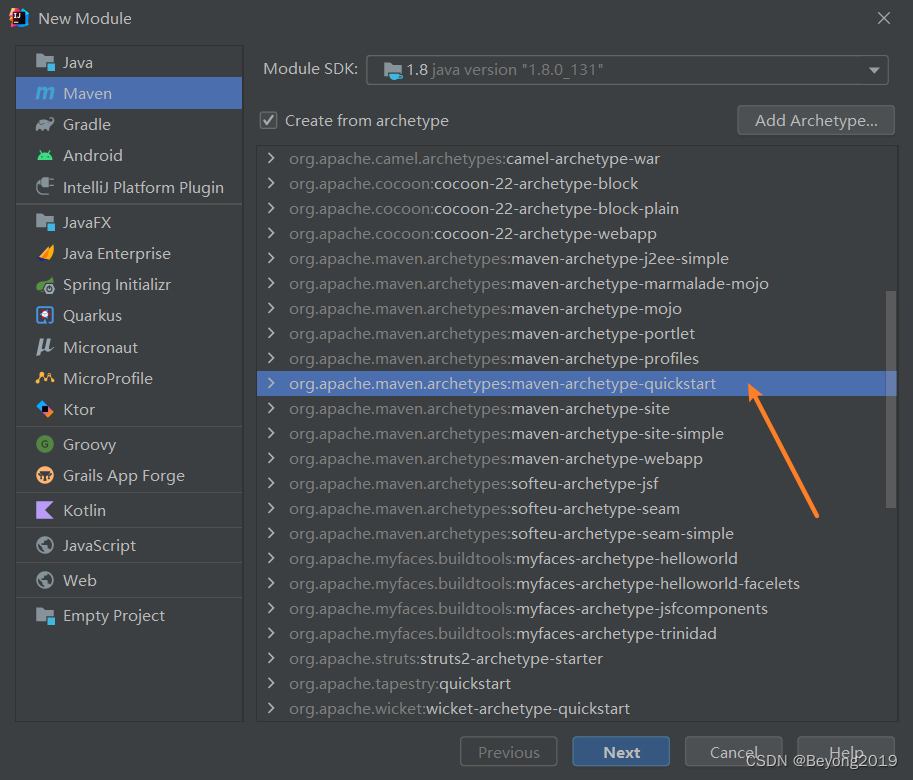Expand cocoon-22-archetype-block node

pyautogui.click(x=271, y=183)
